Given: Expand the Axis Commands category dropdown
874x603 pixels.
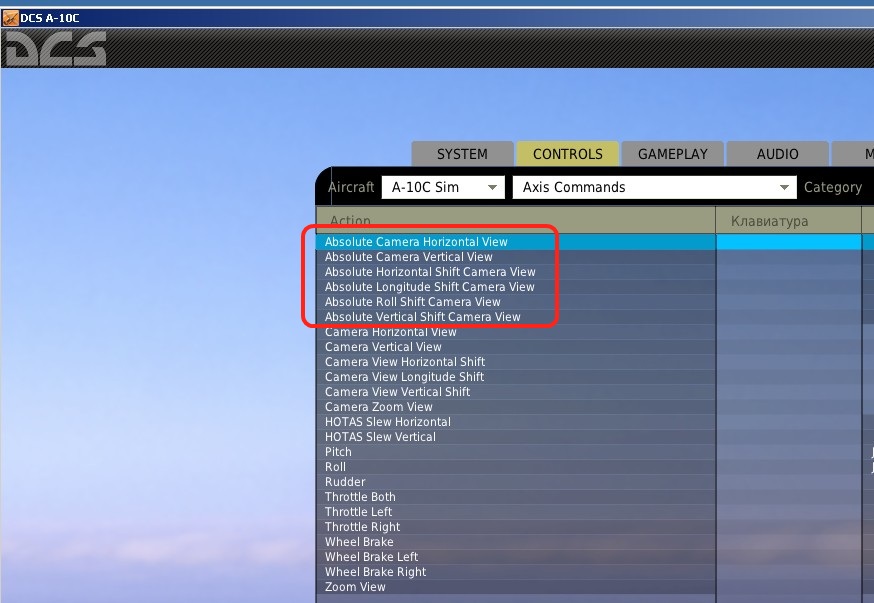Looking at the screenshot, I should tap(654, 187).
